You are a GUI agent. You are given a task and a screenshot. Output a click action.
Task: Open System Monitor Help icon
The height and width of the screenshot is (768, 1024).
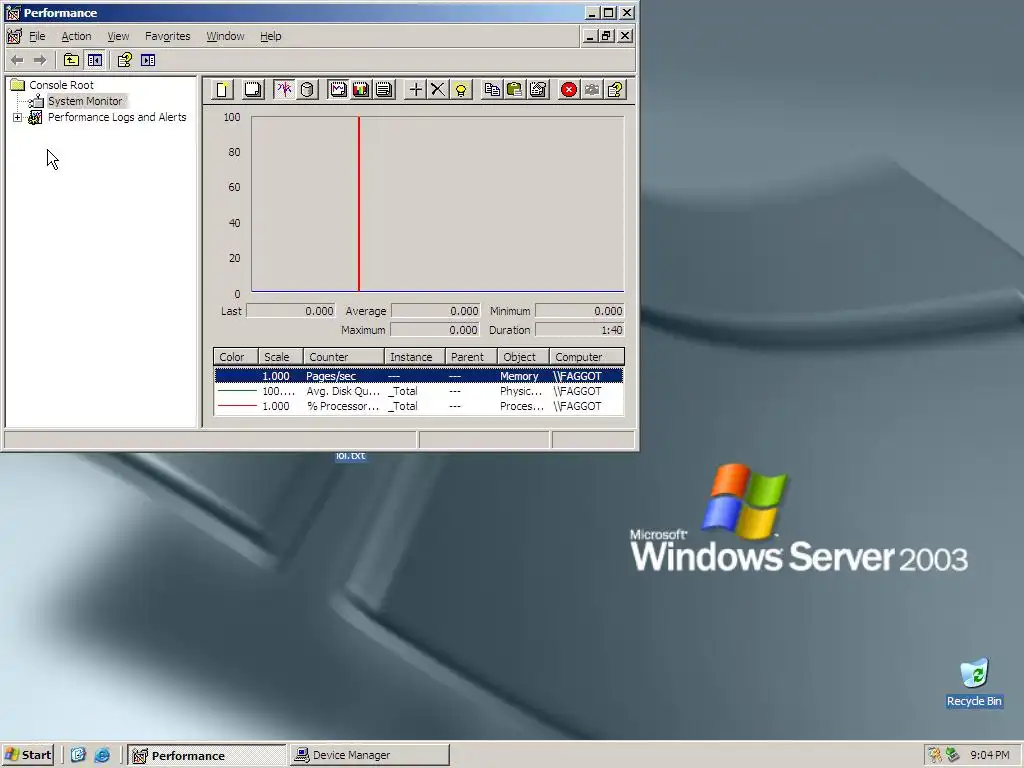615,89
